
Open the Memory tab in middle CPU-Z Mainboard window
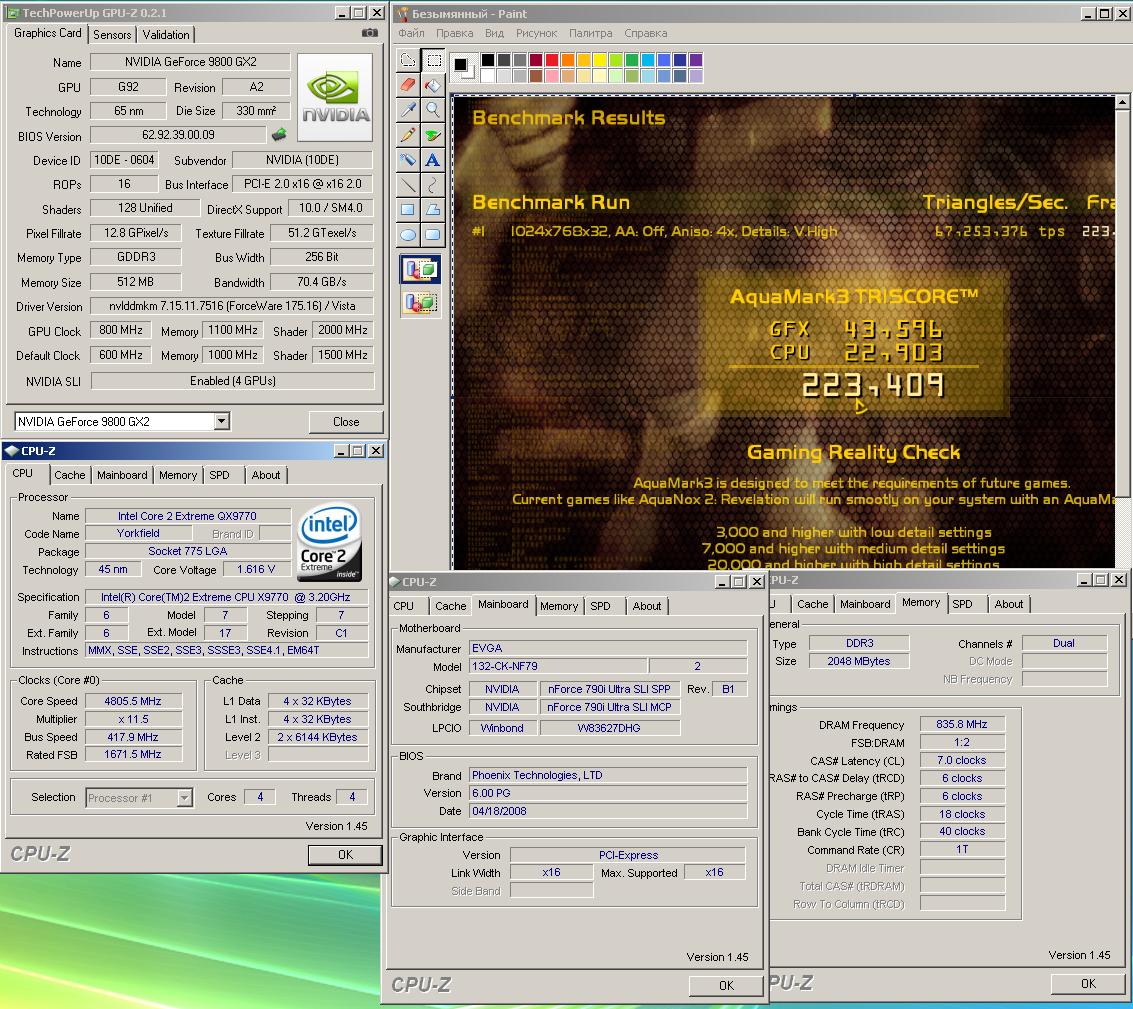559,606
